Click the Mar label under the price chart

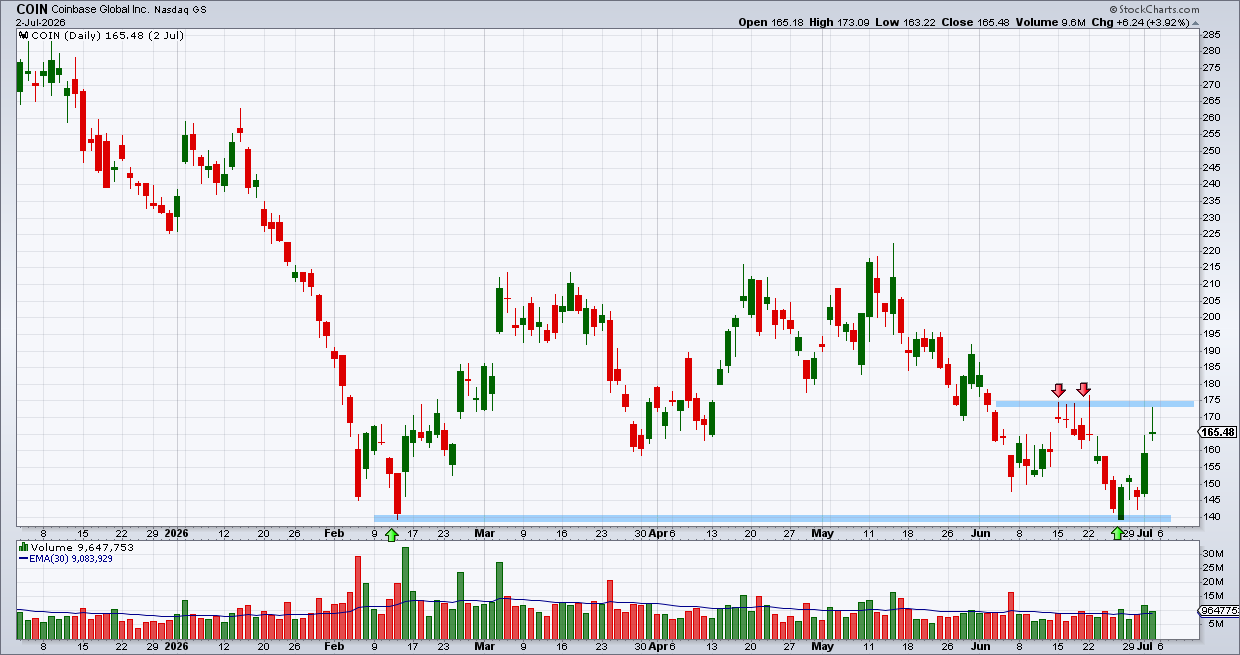click(484, 534)
